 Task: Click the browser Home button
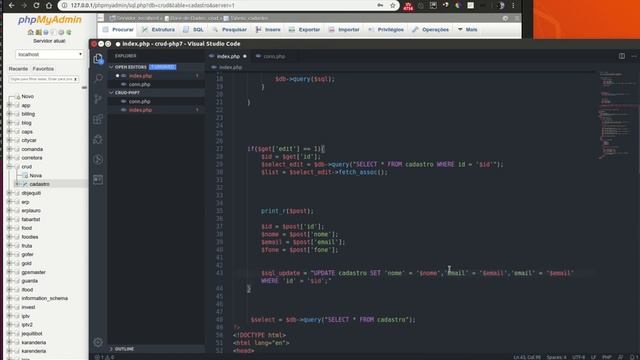pos(49,5)
